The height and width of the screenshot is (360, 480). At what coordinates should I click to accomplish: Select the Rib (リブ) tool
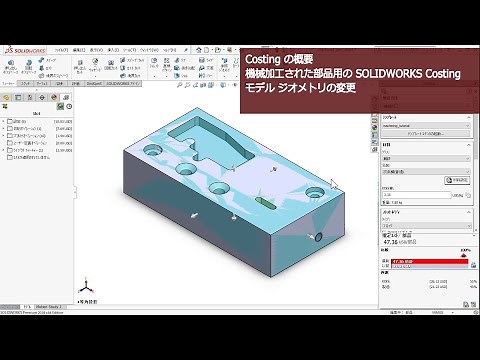(x=180, y=60)
